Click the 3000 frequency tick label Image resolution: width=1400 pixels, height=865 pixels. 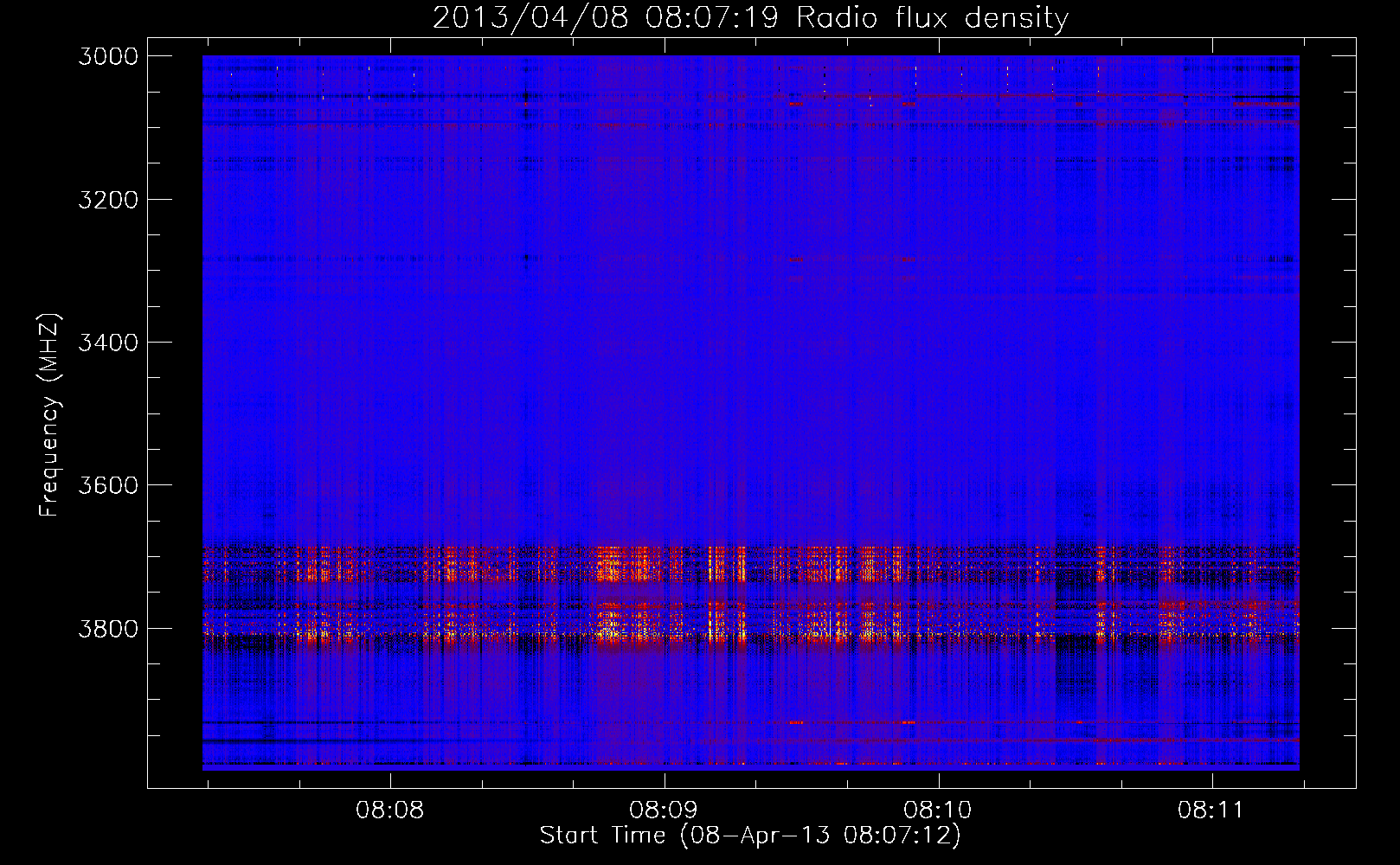108,56
